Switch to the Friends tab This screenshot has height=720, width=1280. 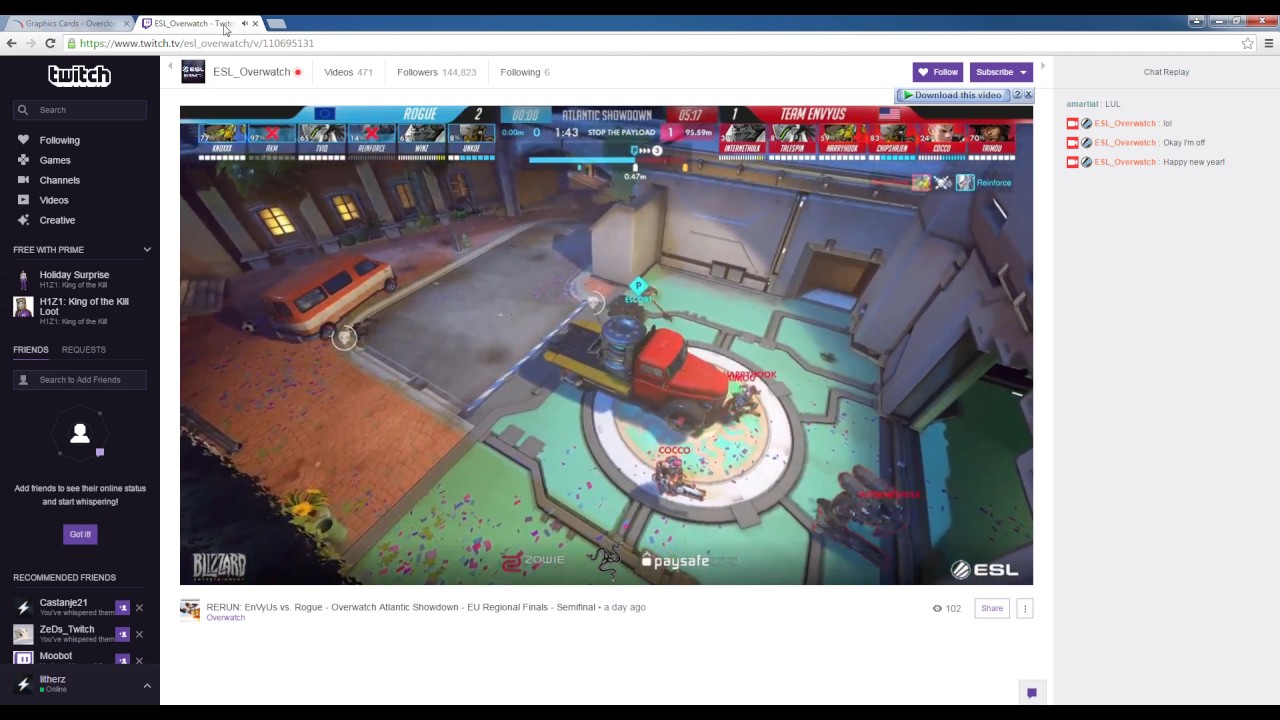pos(31,350)
